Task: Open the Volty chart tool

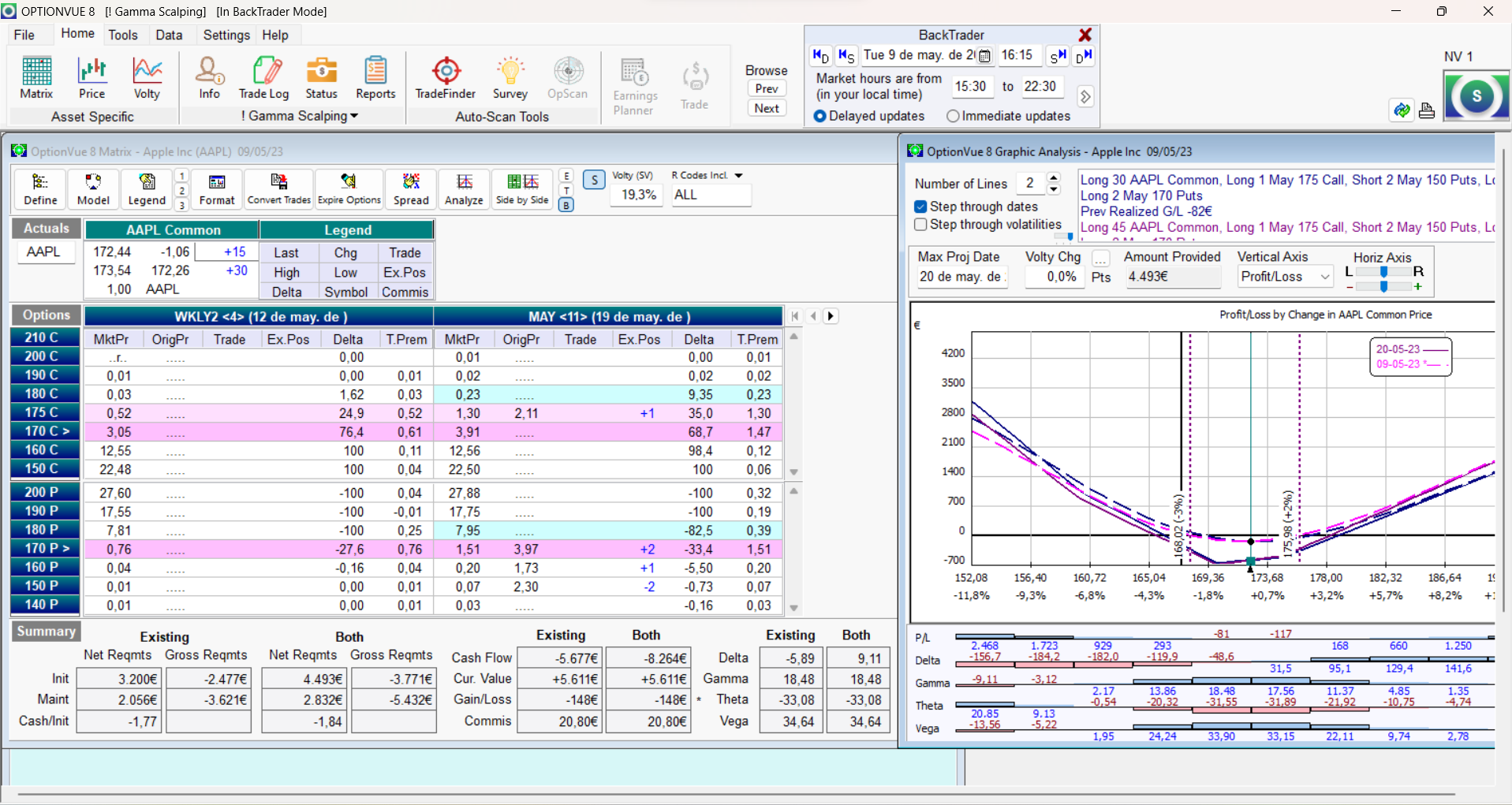Action: (x=147, y=78)
